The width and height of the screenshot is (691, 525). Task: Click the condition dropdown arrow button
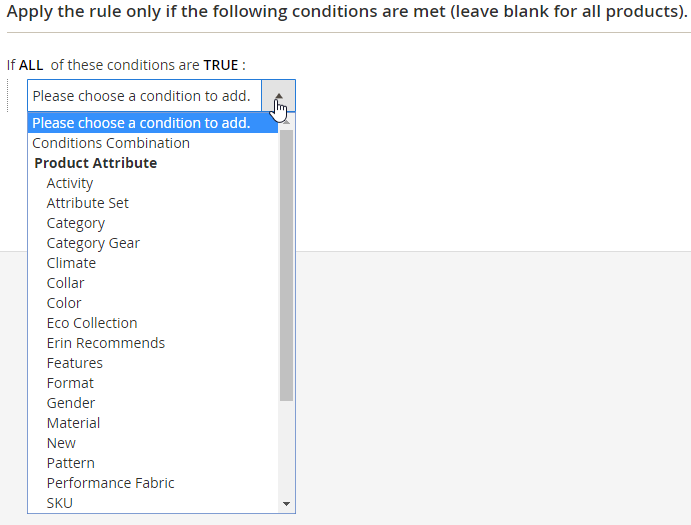tap(278, 96)
